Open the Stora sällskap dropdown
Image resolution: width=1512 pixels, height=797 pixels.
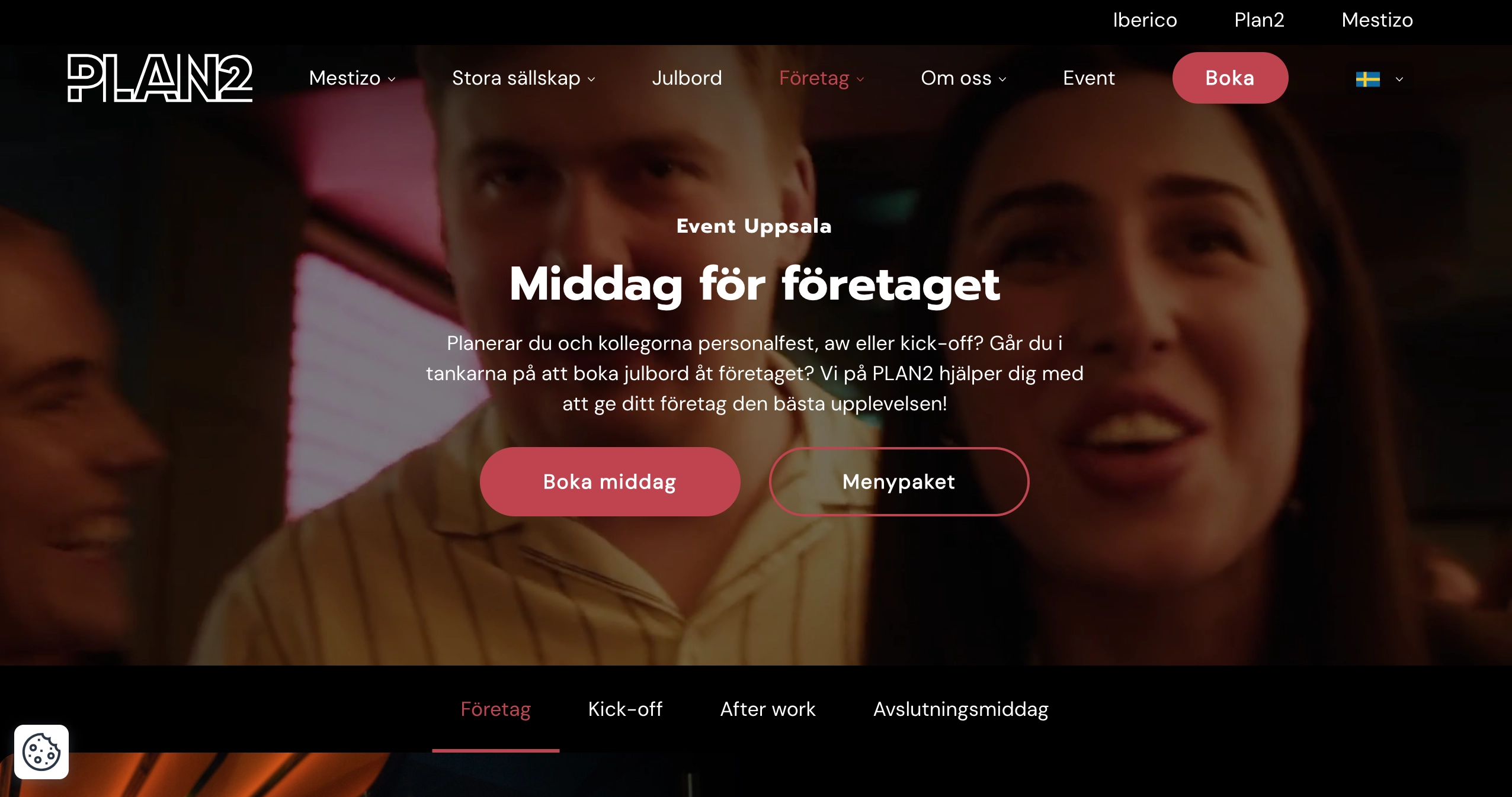click(524, 78)
